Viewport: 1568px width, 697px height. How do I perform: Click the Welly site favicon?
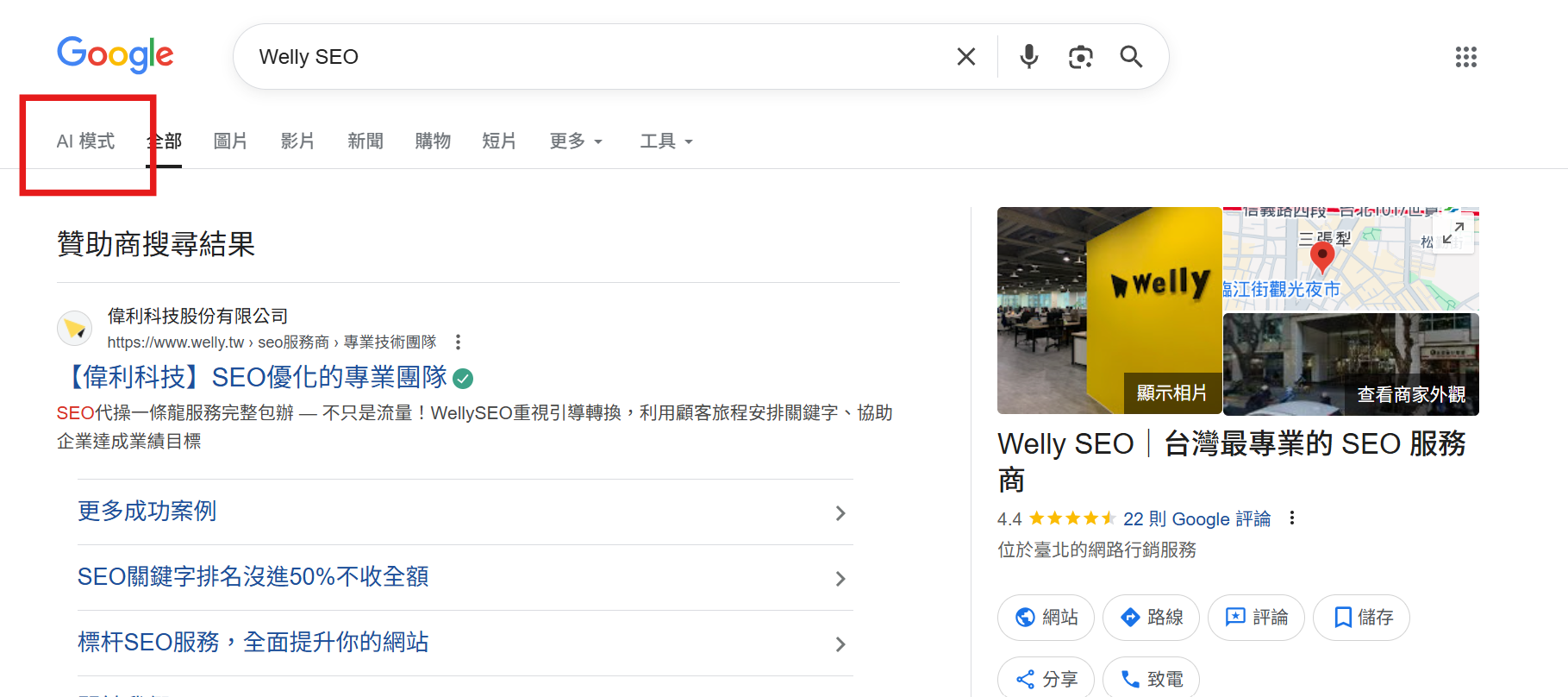75,329
